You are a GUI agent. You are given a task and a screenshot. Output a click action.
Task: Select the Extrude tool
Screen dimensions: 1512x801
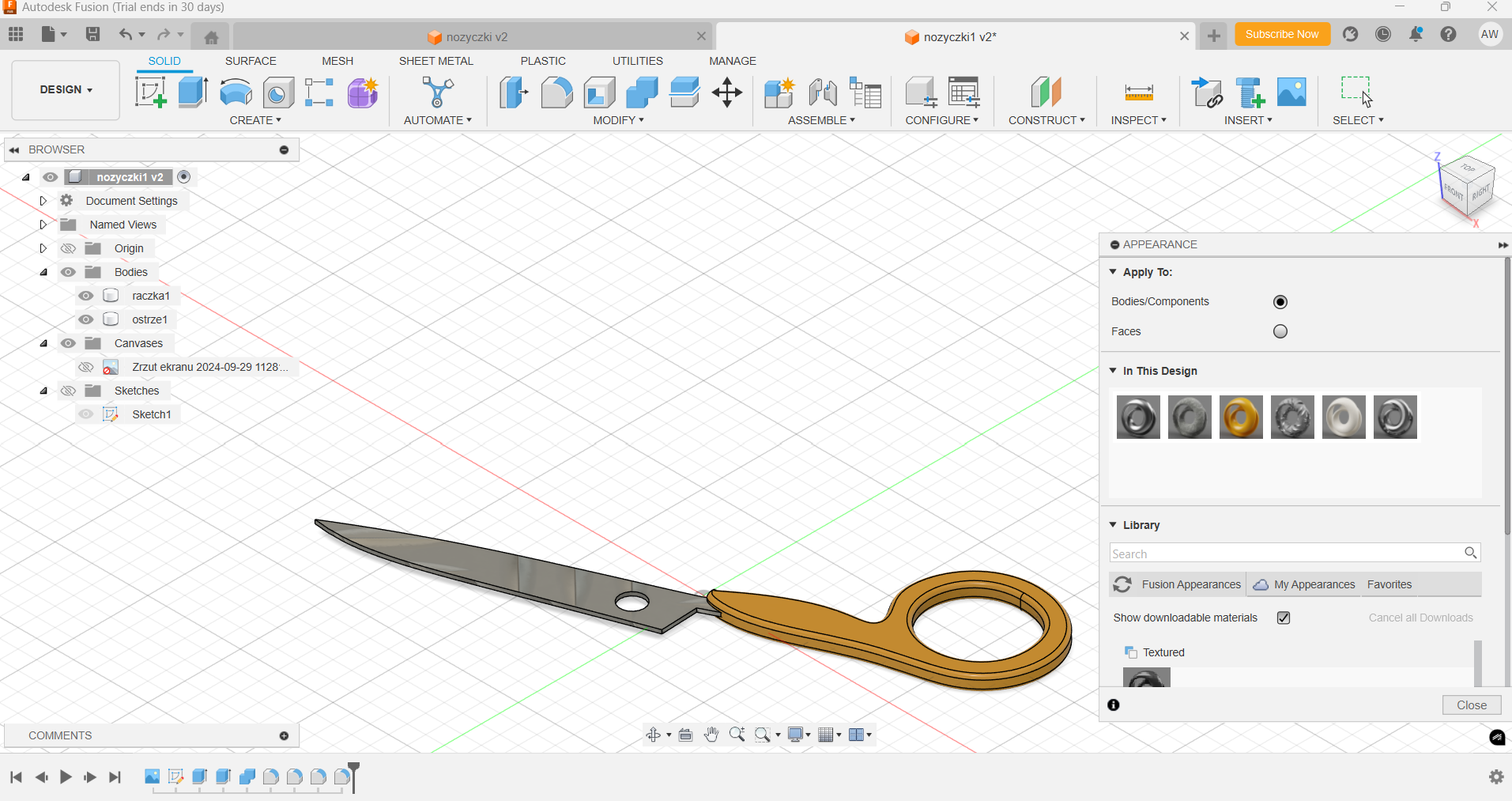(x=193, y=93)
